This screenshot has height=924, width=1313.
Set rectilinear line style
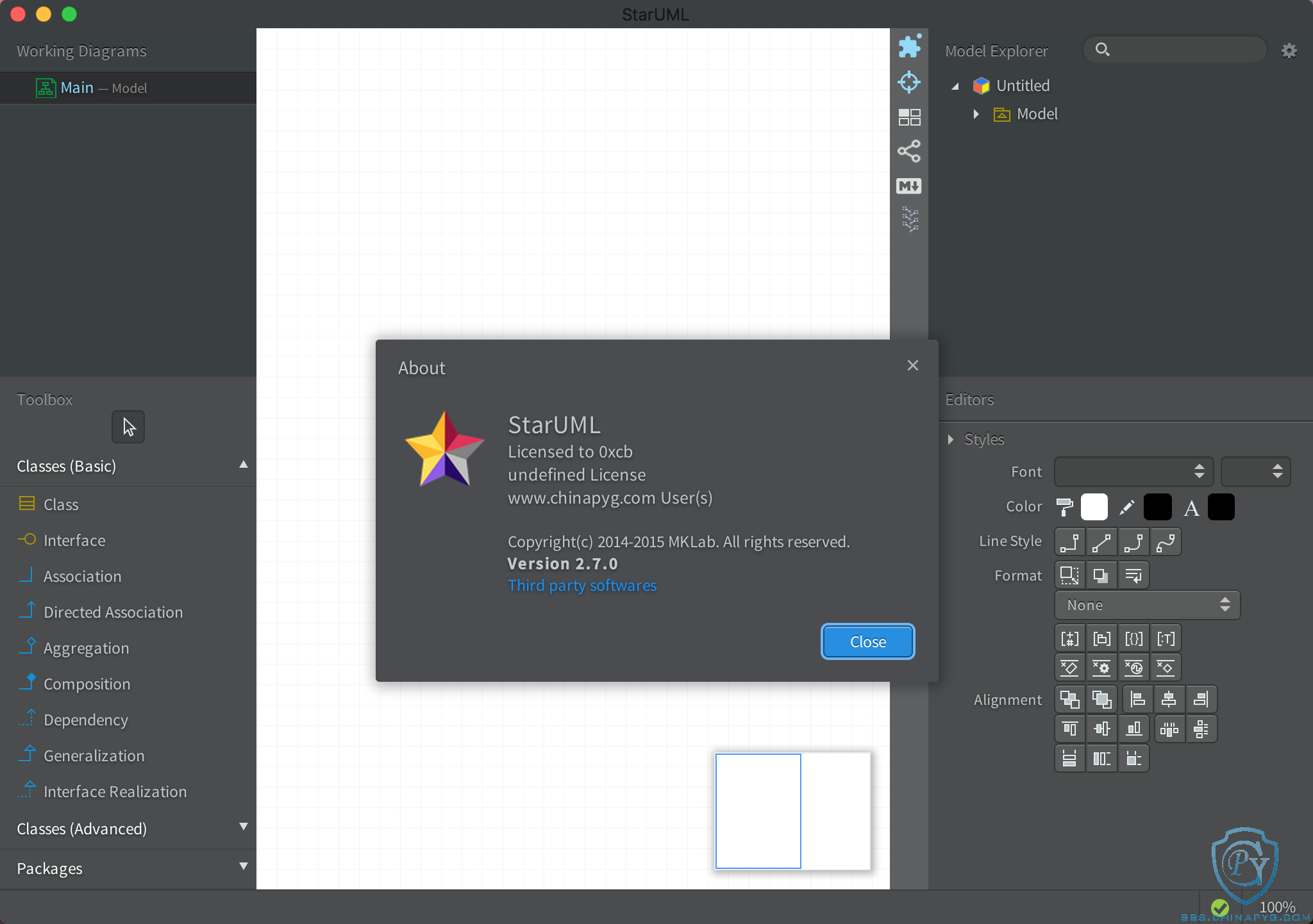[1069, 542]
